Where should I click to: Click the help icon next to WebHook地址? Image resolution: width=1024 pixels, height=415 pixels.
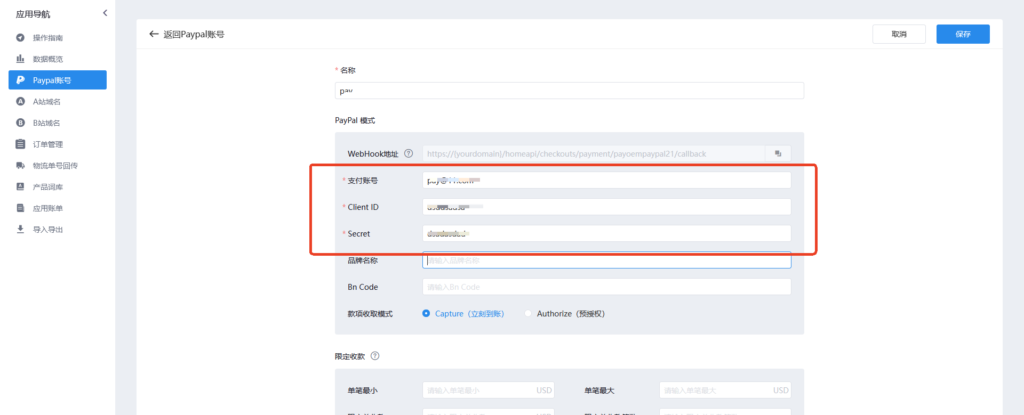pos(408,154)
